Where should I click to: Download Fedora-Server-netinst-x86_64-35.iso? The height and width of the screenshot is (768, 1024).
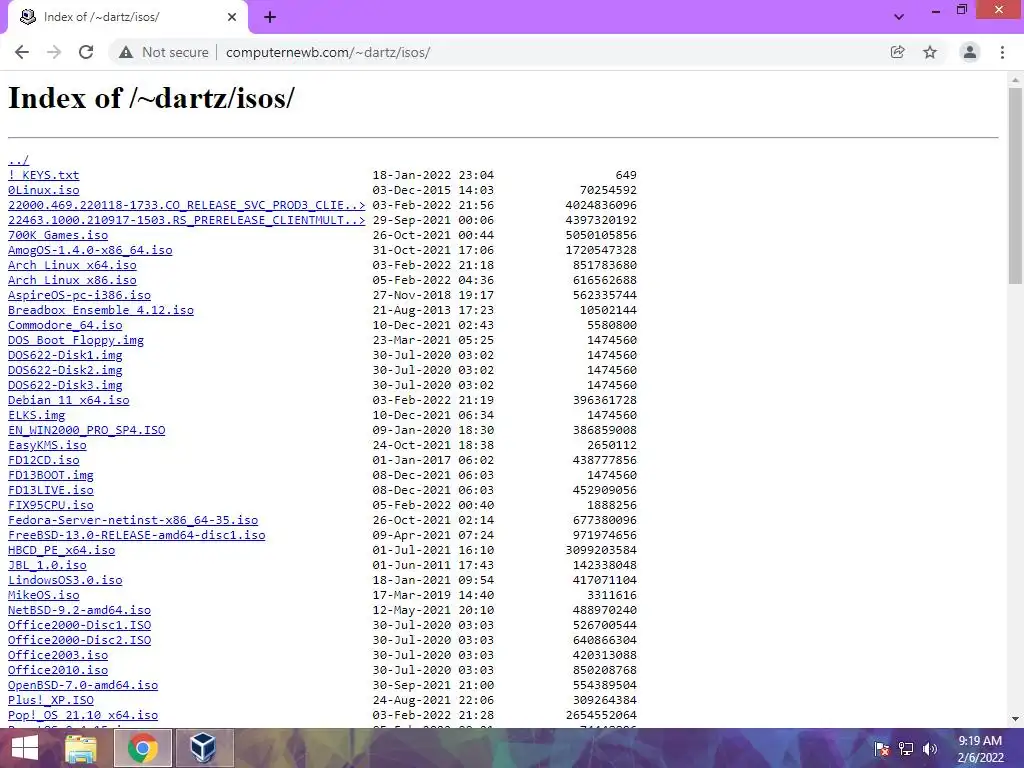point(133,520)
